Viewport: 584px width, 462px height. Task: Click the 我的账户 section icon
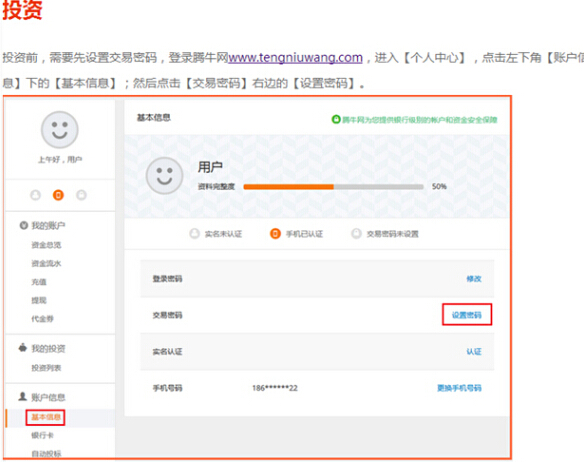pyautogui.click(x=23, y=225)
